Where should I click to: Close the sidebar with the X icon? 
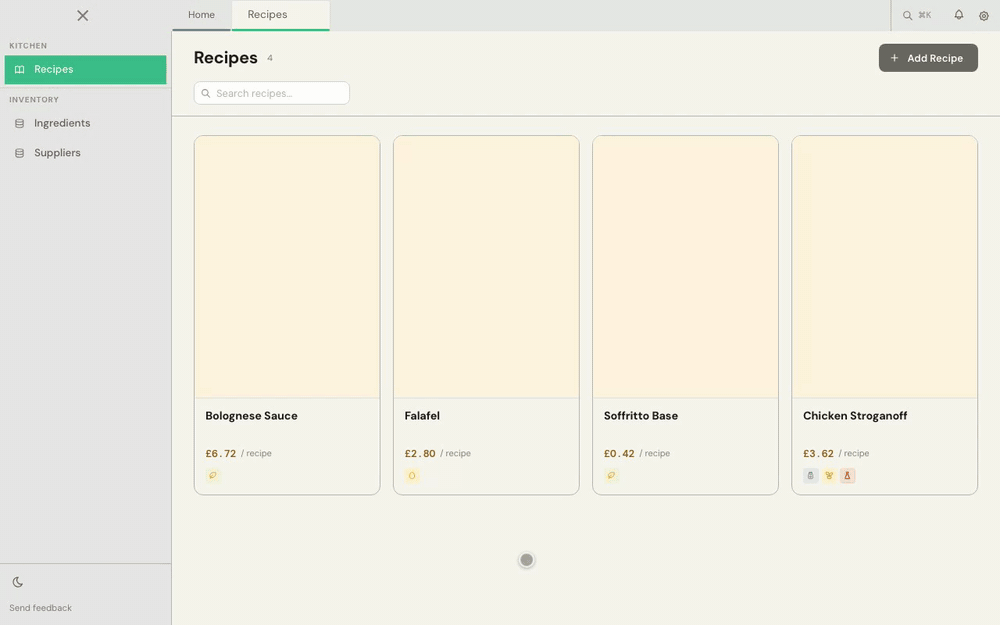pos(83,15)
